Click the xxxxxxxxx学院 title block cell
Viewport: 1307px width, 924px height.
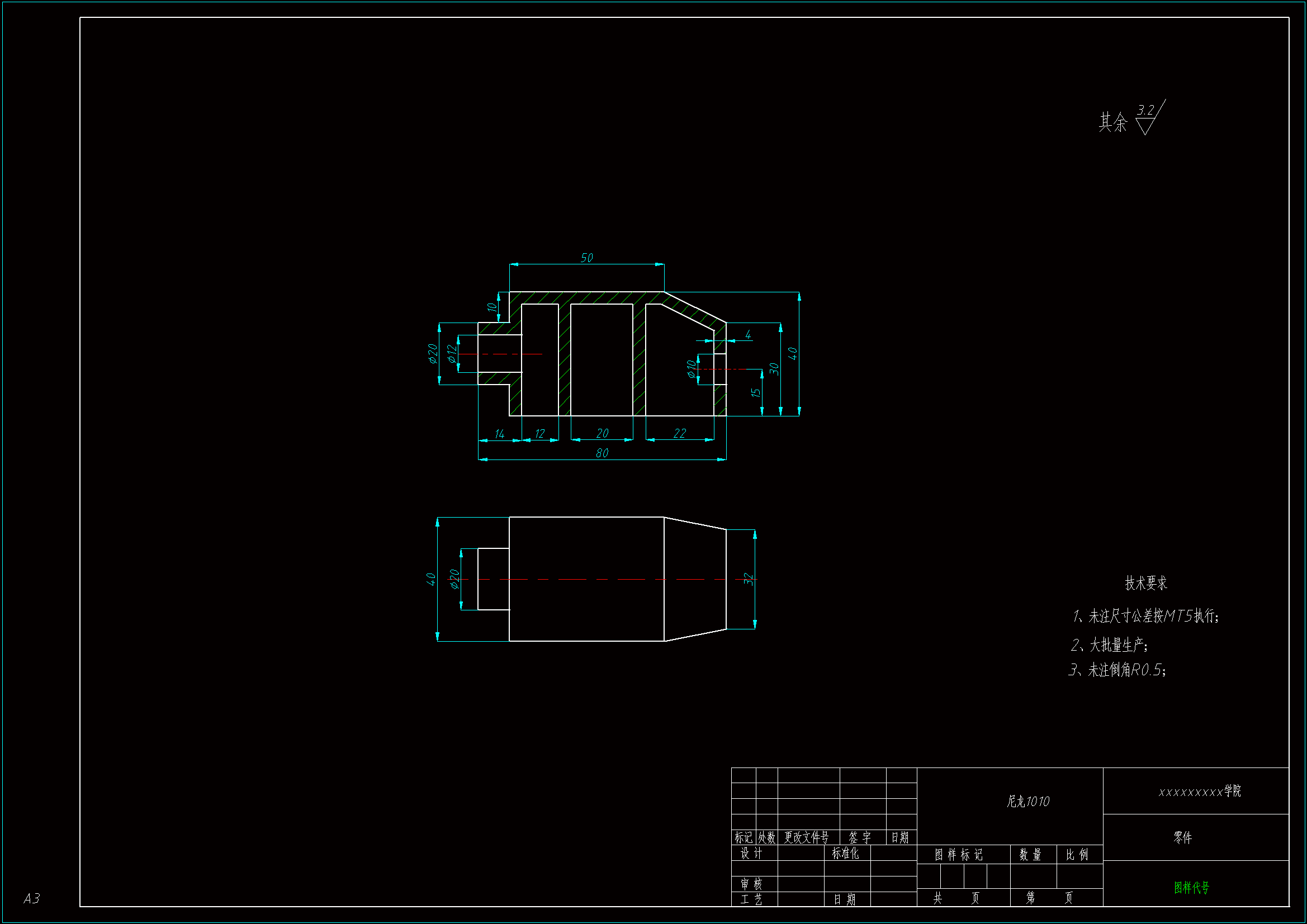1199,792
